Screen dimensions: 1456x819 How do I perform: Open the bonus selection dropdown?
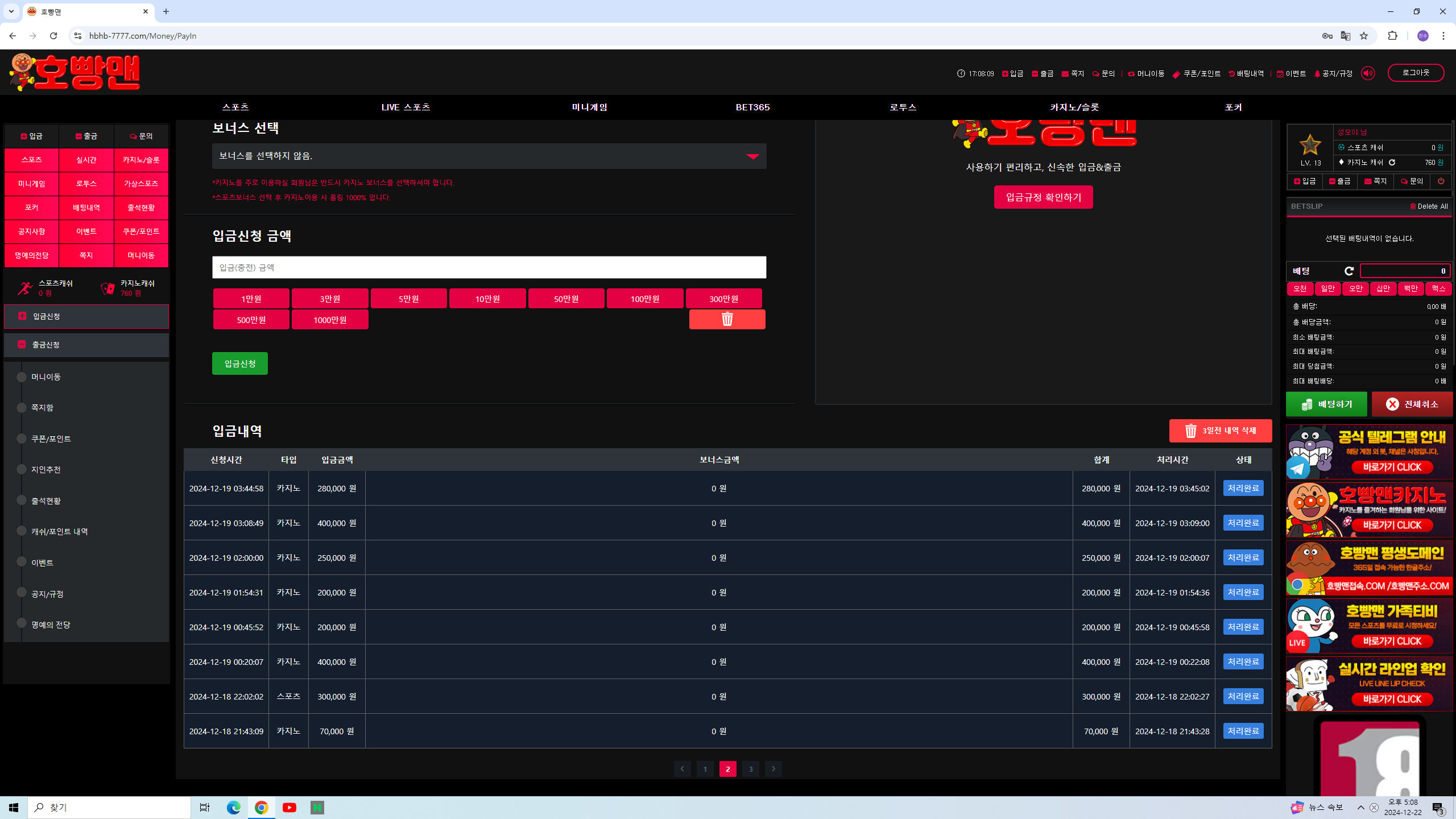coord(489,156)
